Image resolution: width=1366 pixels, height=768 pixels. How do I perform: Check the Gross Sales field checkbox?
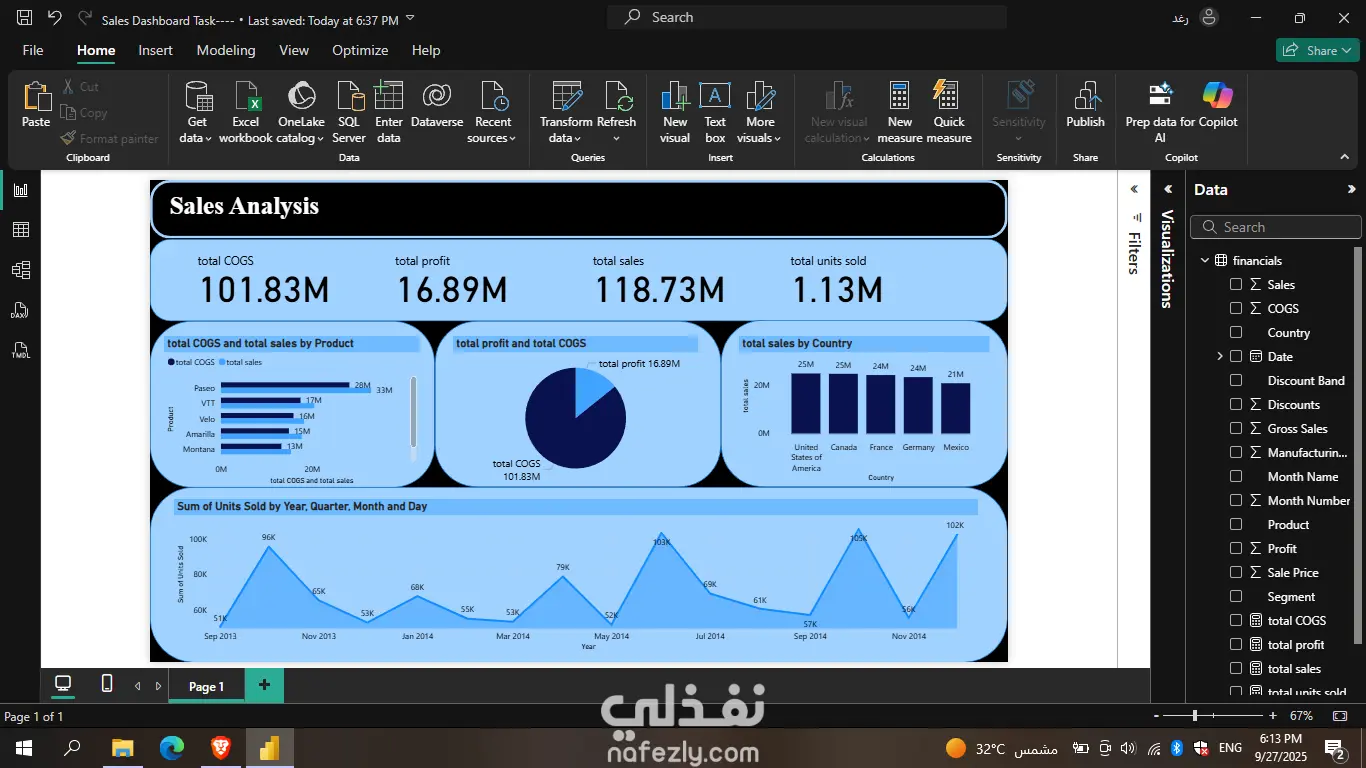pyautogui.click(x=1236, y=429)
